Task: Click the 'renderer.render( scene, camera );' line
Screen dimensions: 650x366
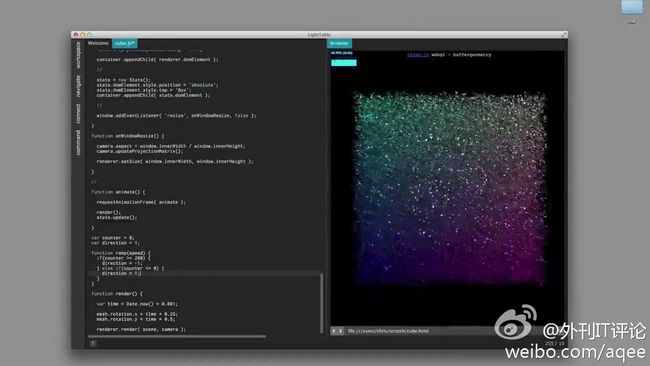Action: 141,330
